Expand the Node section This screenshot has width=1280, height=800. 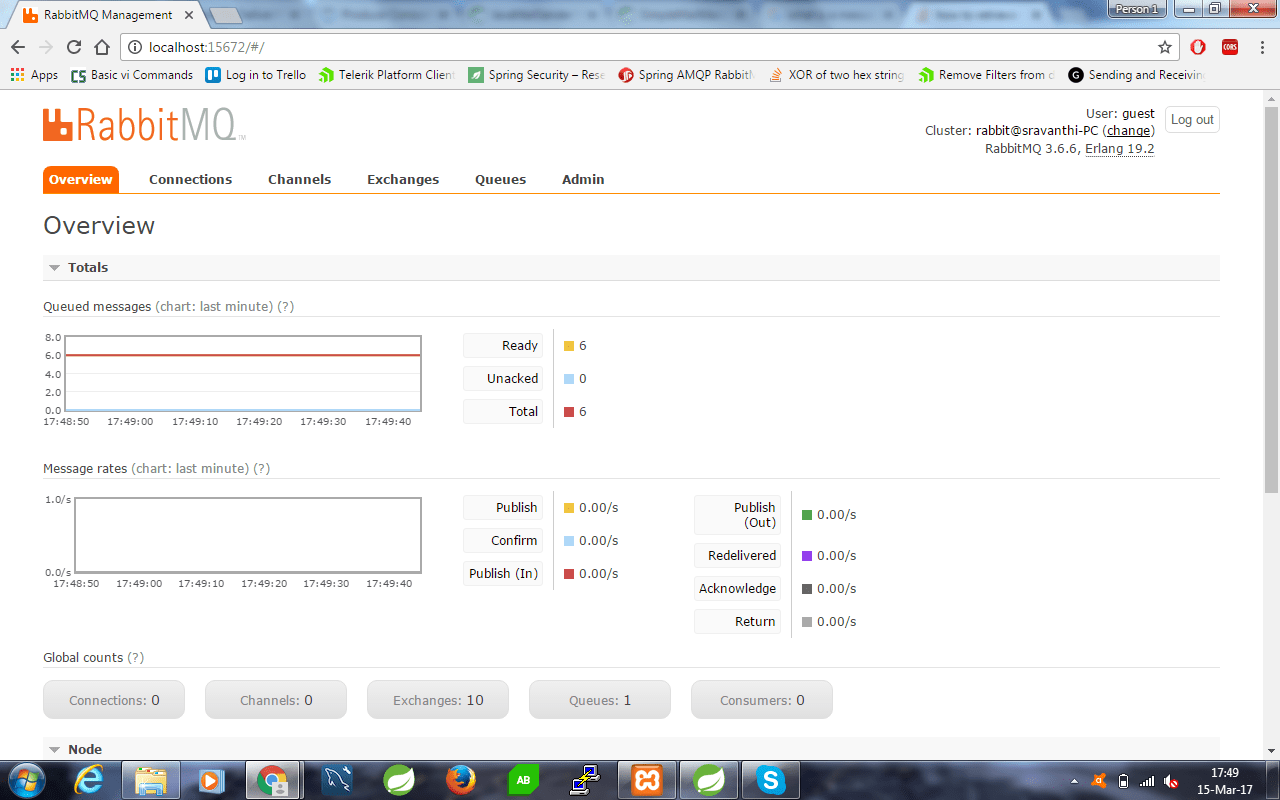(74, 749)
